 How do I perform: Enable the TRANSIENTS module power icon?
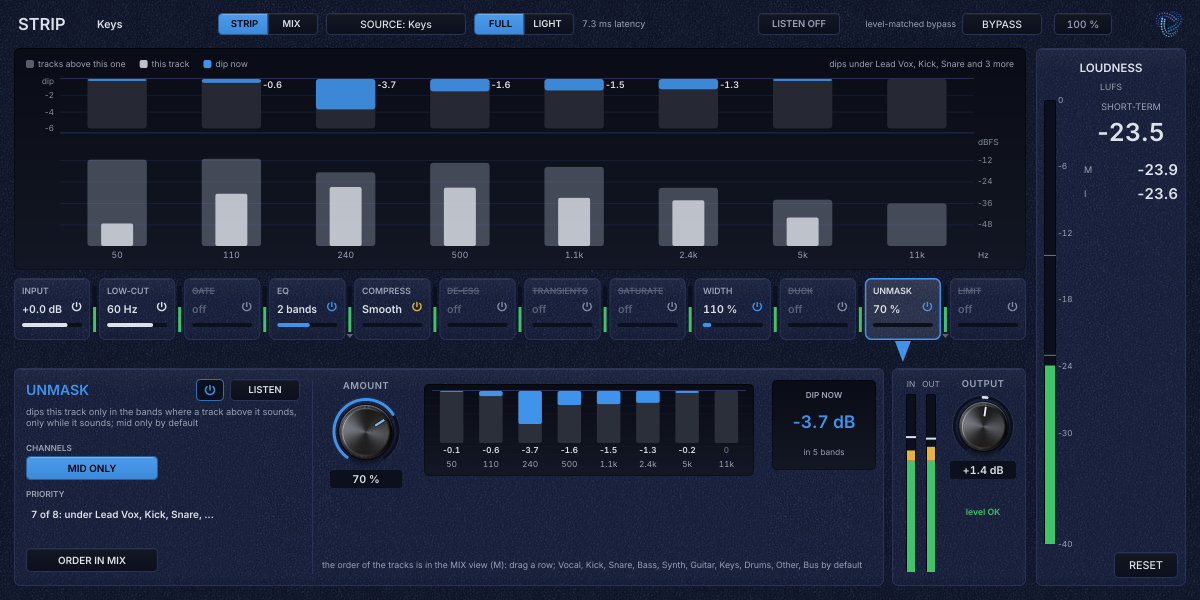(586, 308)
